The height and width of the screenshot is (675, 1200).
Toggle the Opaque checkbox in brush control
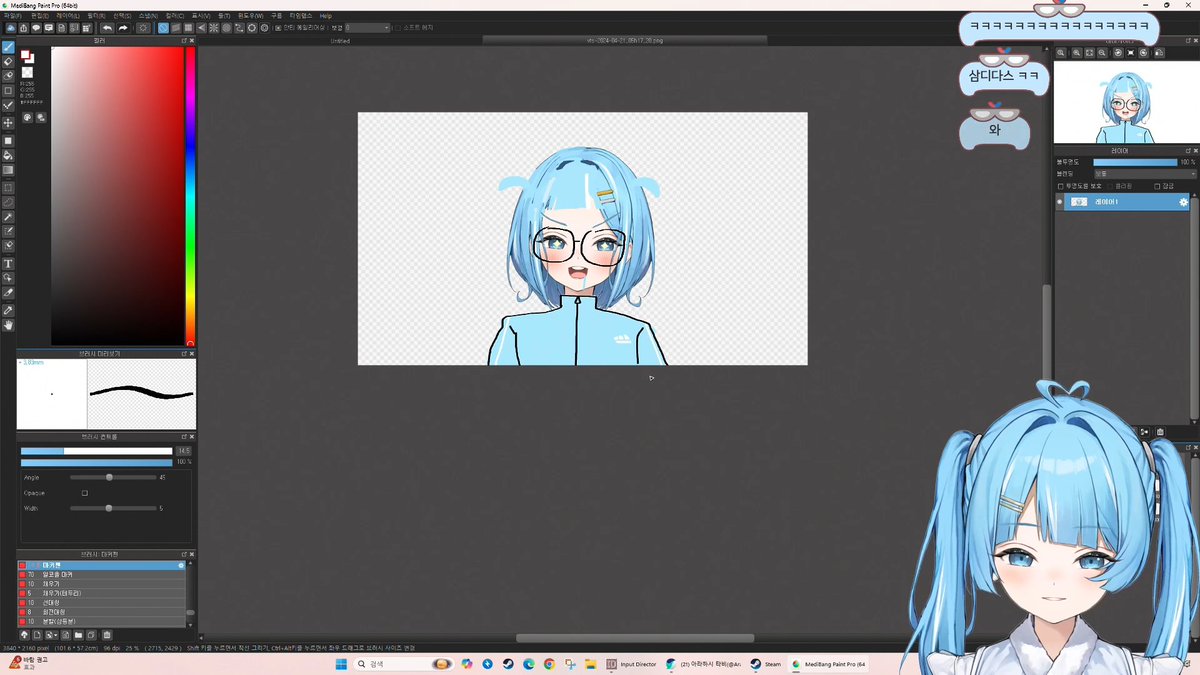click(x=84, y=493)
